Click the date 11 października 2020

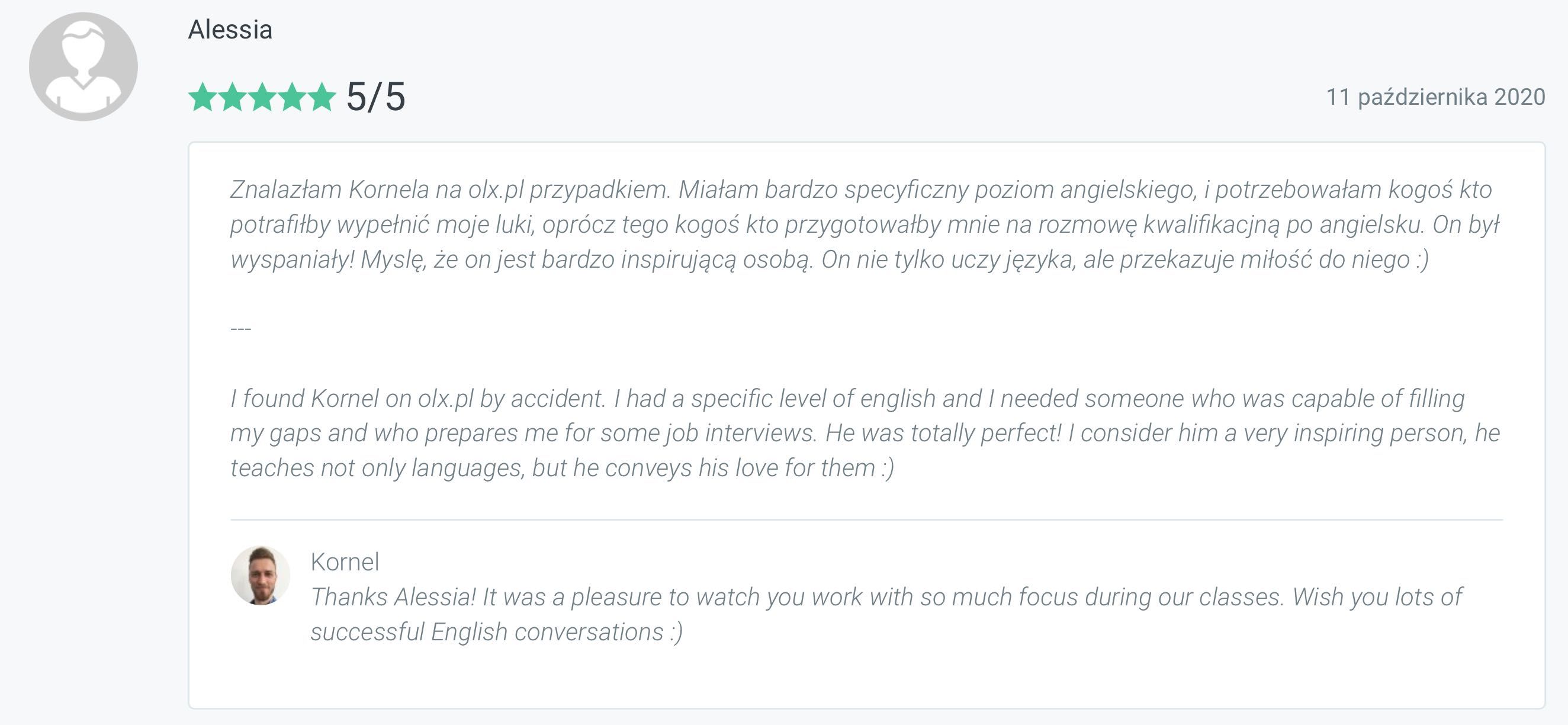1435,97
